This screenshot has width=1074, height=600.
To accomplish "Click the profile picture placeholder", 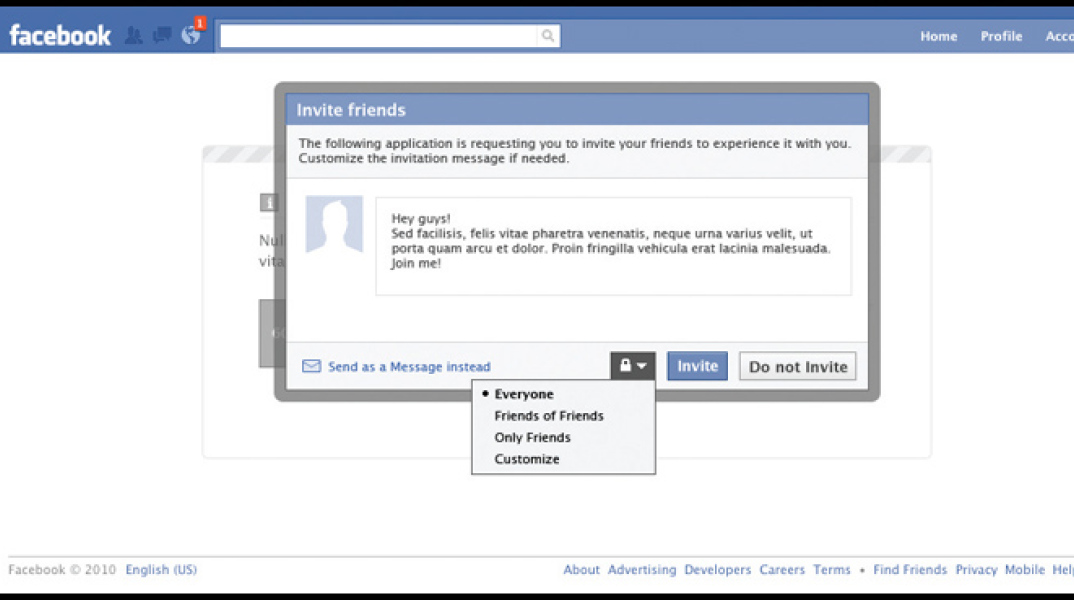I will click(x=334, y=224).
